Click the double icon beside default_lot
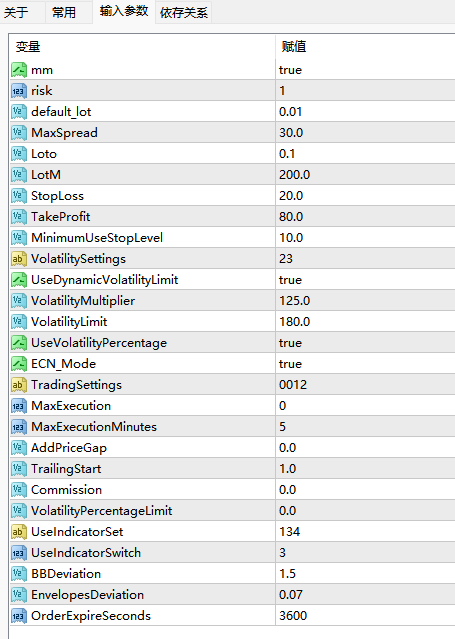This screenshot has height=639, width=455. coord(19,112)
